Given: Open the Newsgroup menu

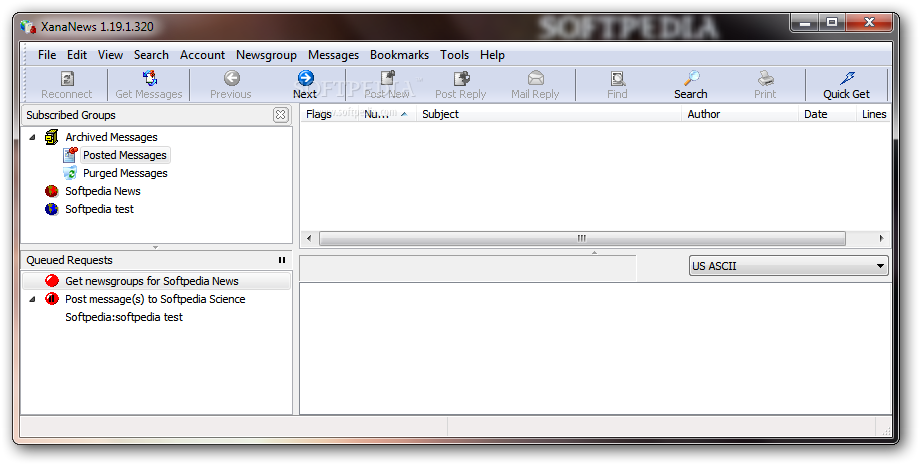Looking at the screenshot, I should pyautogui.click(x=266, y=55).
